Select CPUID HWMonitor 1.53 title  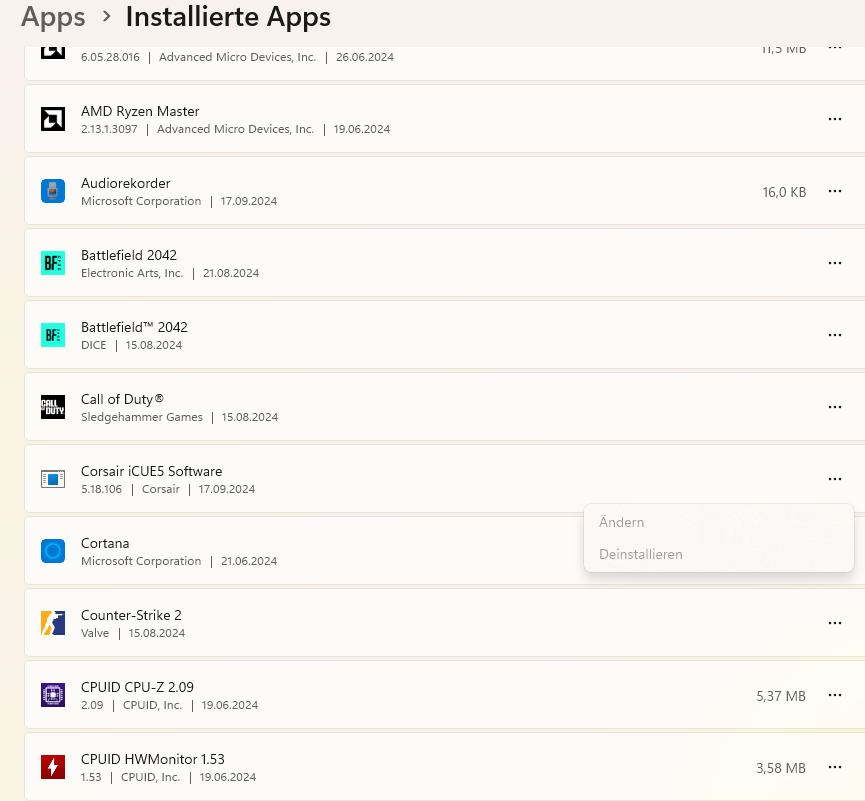click(153, 759)
